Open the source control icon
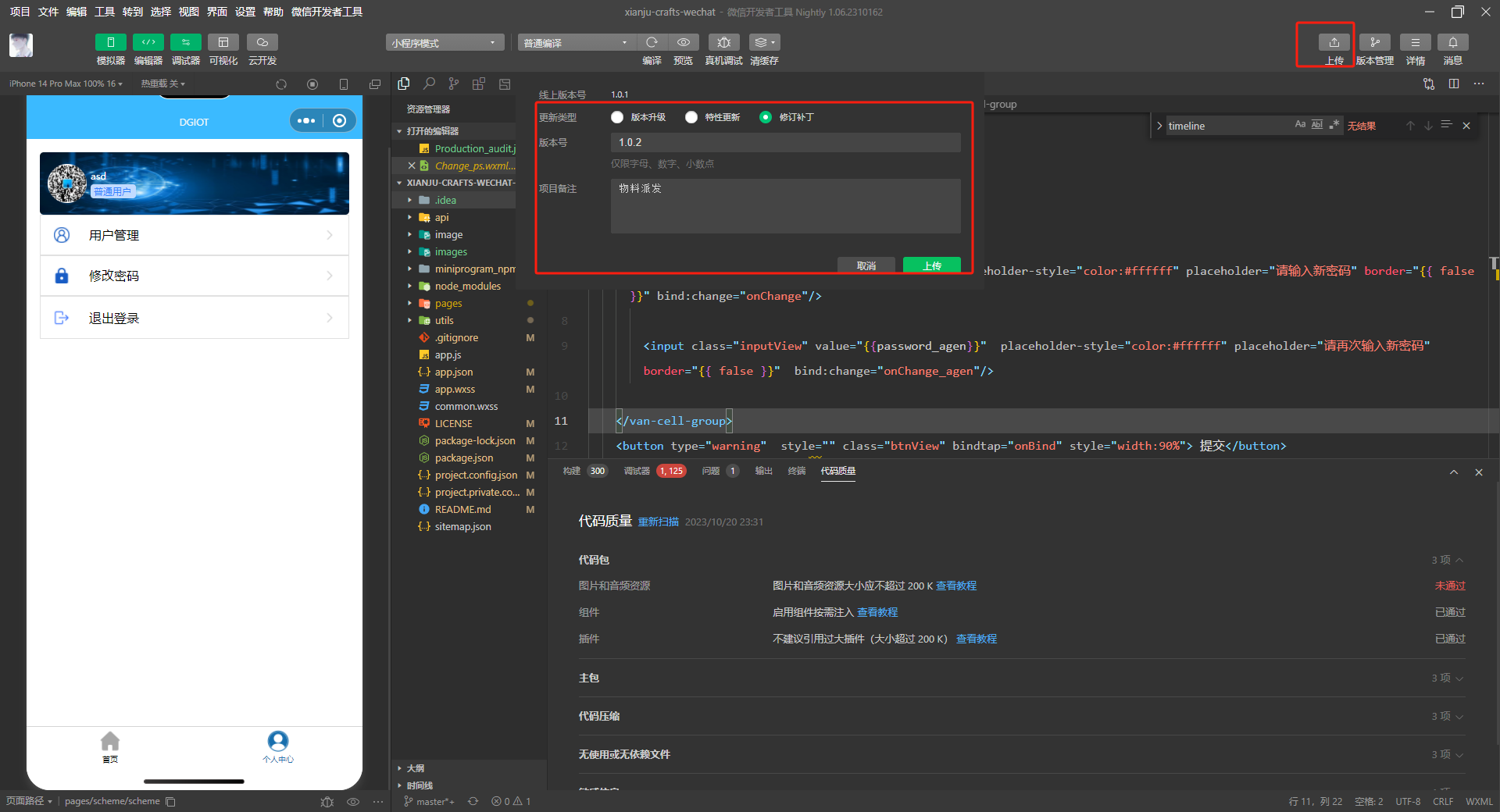Image resolution: width=1500 pixels, height=812 pixels. pyautogui.click(x=454, y=84)
